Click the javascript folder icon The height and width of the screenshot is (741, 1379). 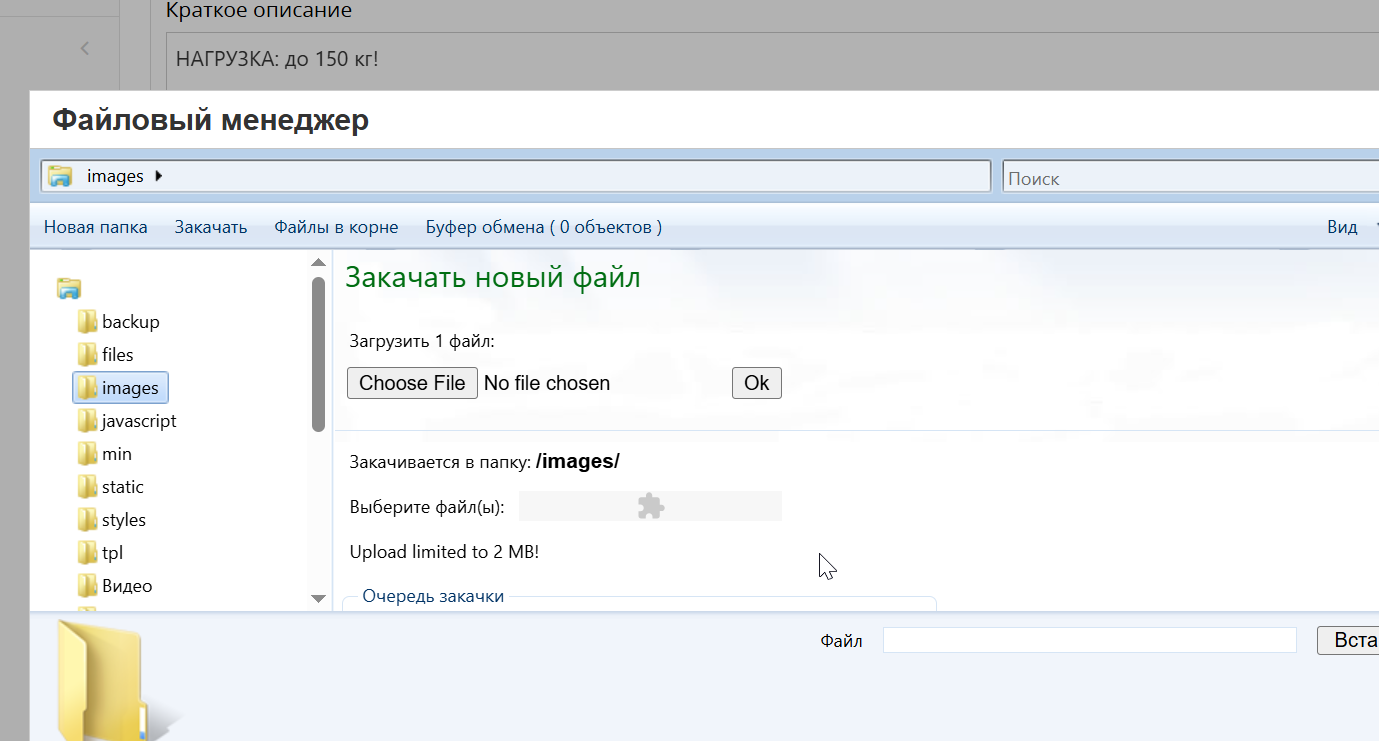87,421
